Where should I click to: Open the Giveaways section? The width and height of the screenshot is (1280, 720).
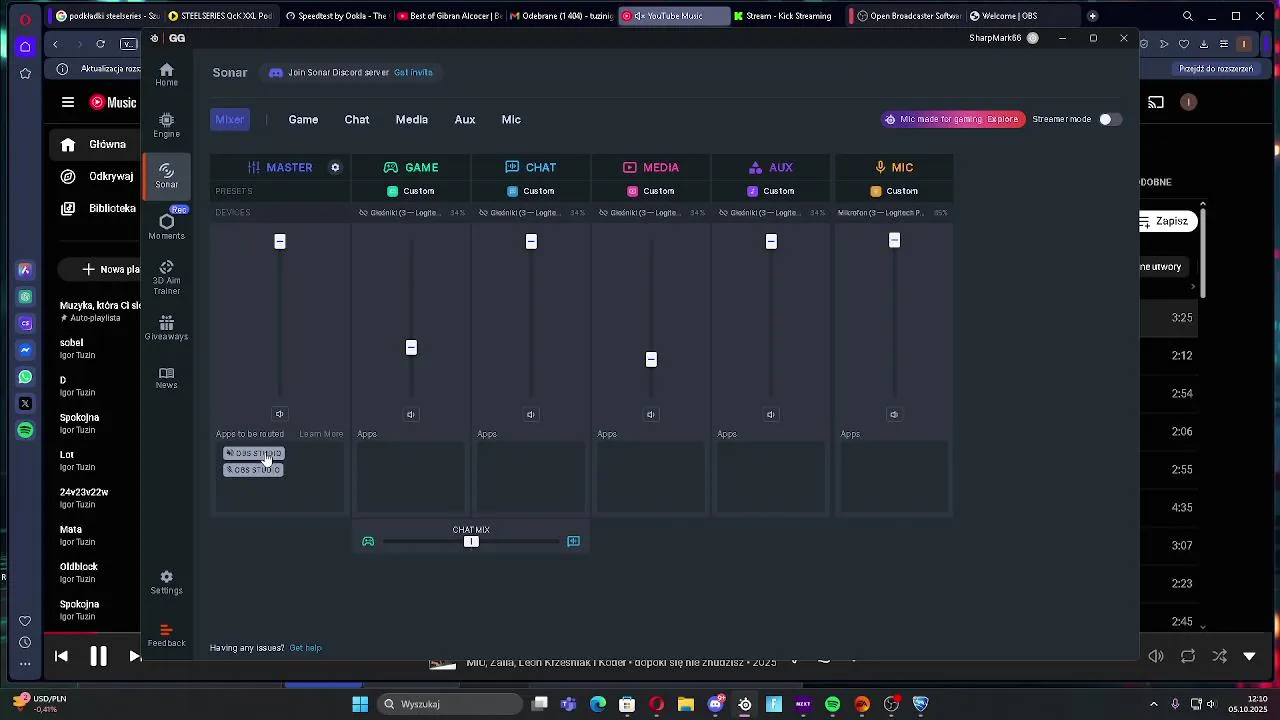[166, 328]
